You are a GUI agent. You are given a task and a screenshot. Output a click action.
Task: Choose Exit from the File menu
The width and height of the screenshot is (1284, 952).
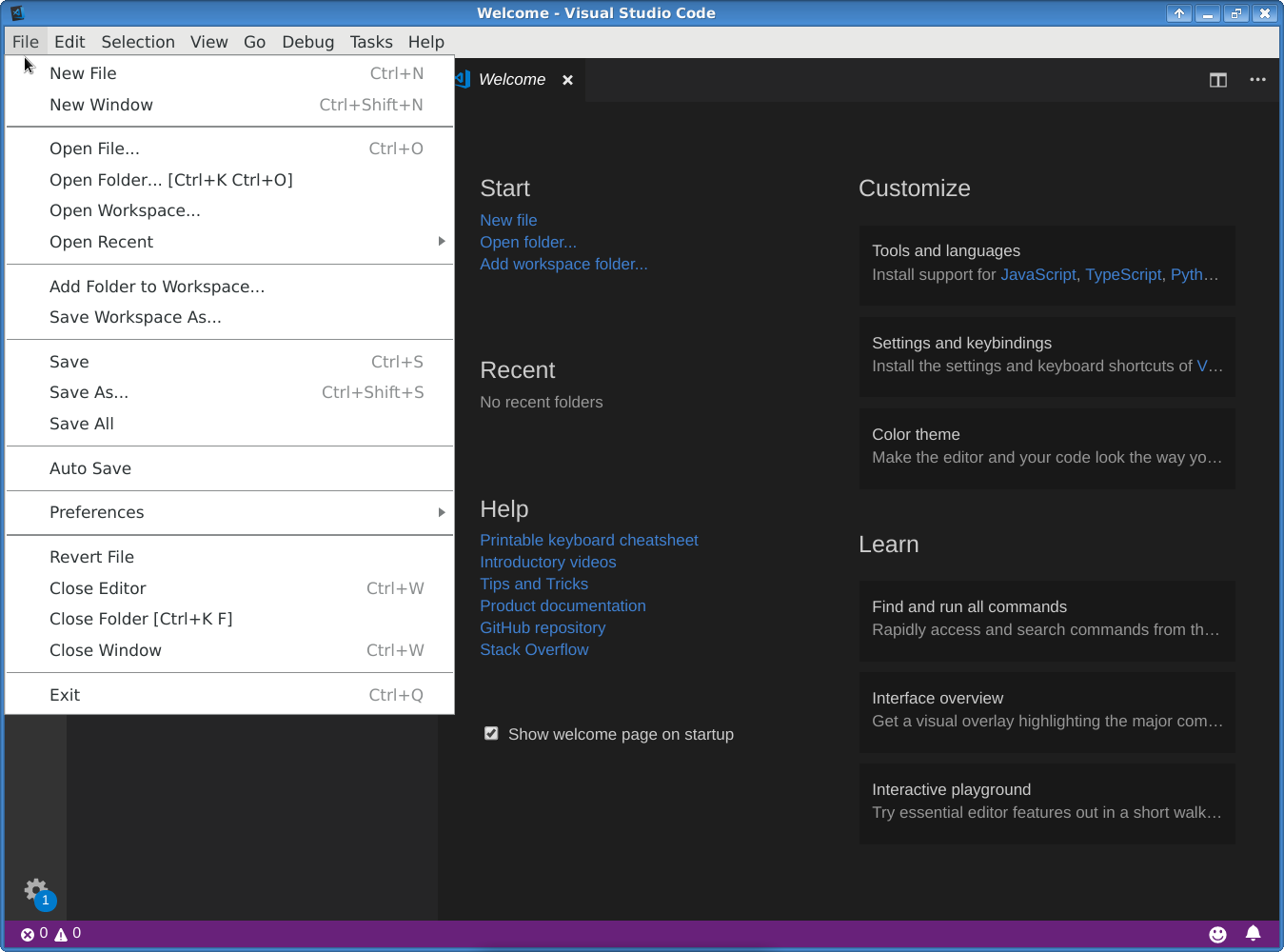229,695
